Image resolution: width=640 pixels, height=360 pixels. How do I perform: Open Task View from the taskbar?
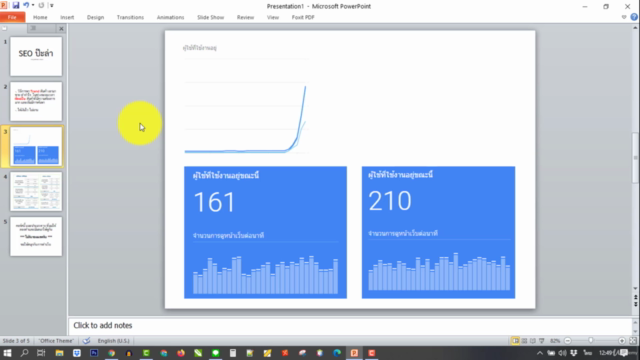pos(41,353)
